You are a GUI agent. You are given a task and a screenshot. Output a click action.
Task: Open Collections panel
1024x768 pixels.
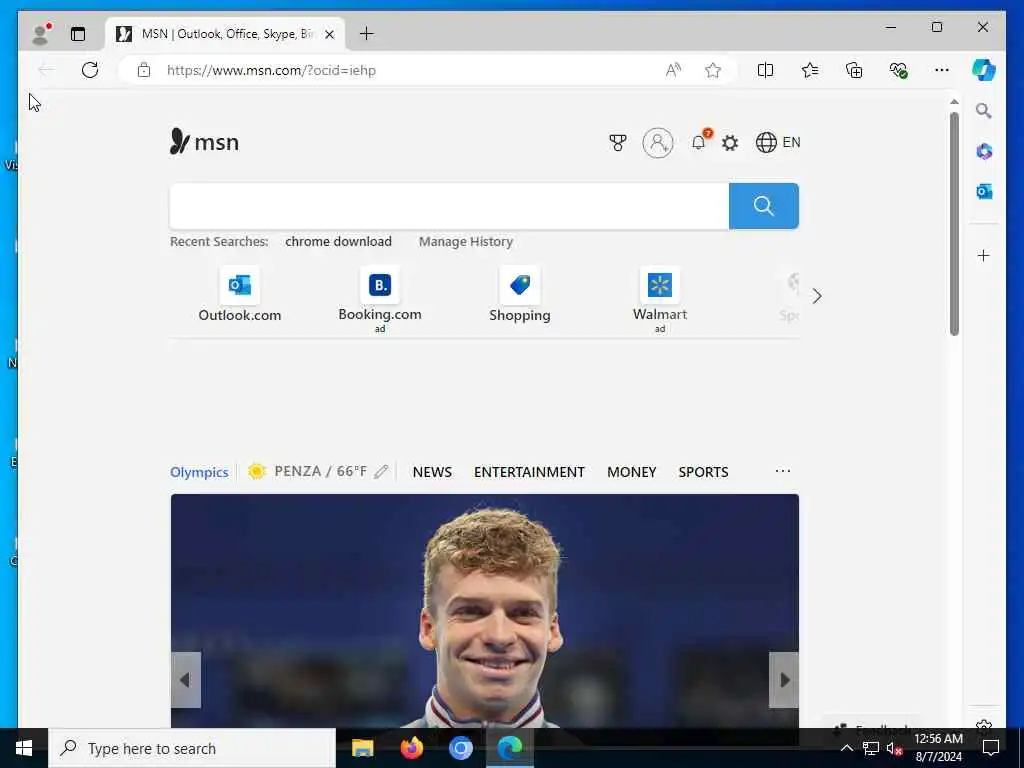click(854, 70)
